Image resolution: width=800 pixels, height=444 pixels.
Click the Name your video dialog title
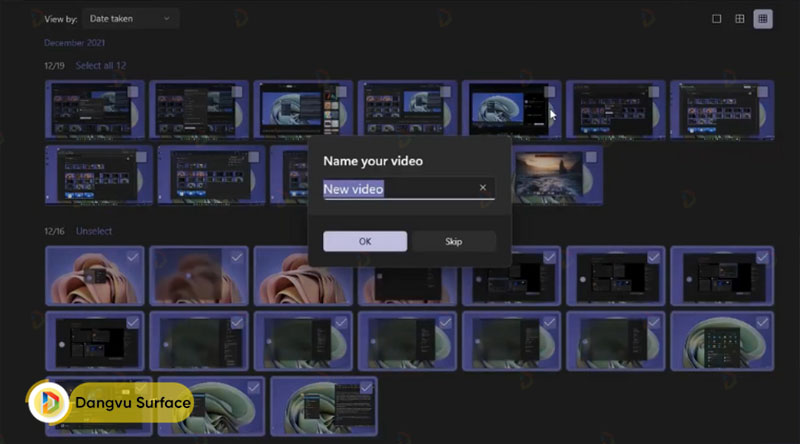coord(373,161)
